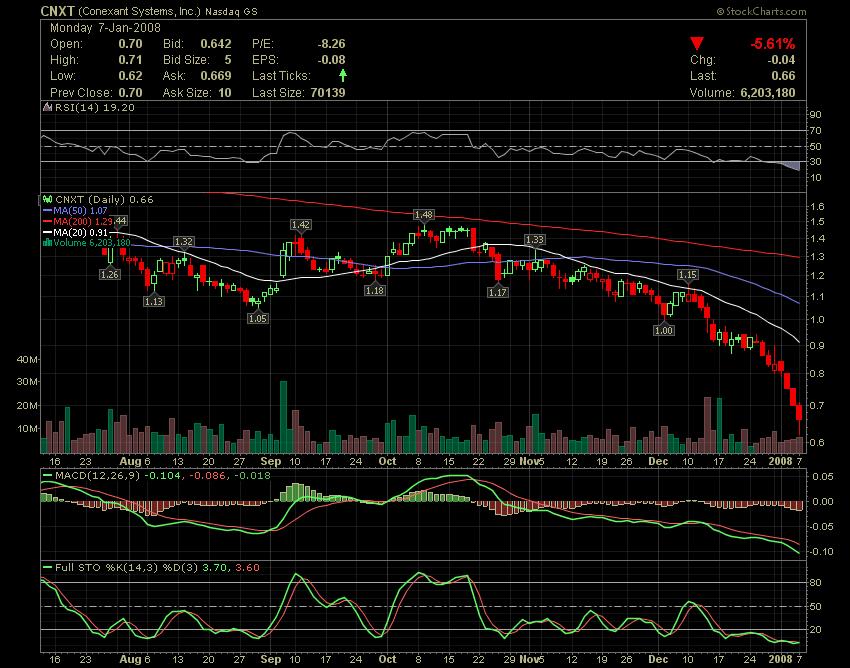850x668 pixels.
Task: Click the MA(20) 0.91 legend text
Action: (x=80, y=232)
